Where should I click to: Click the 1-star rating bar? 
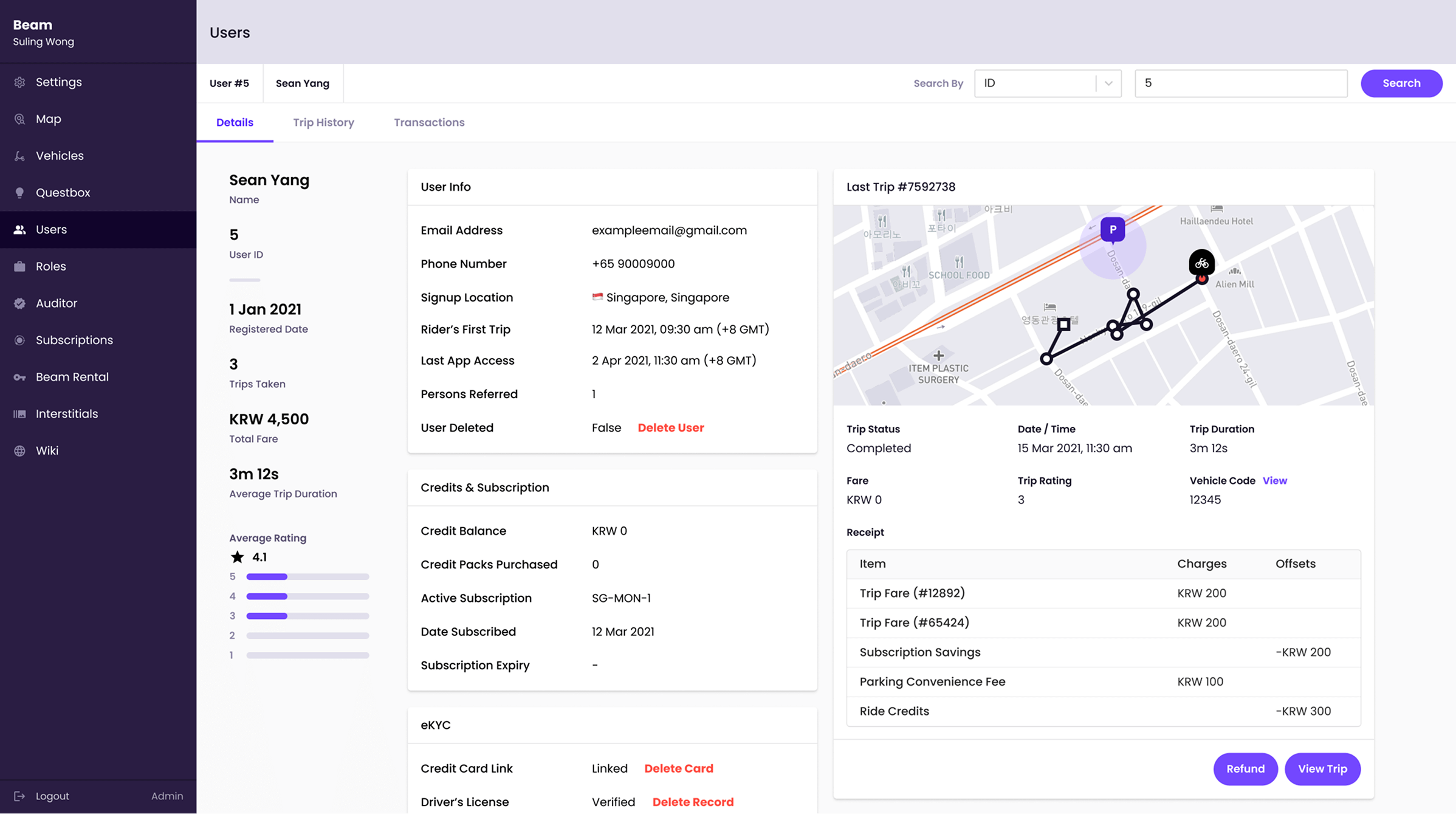coord(307,655)
